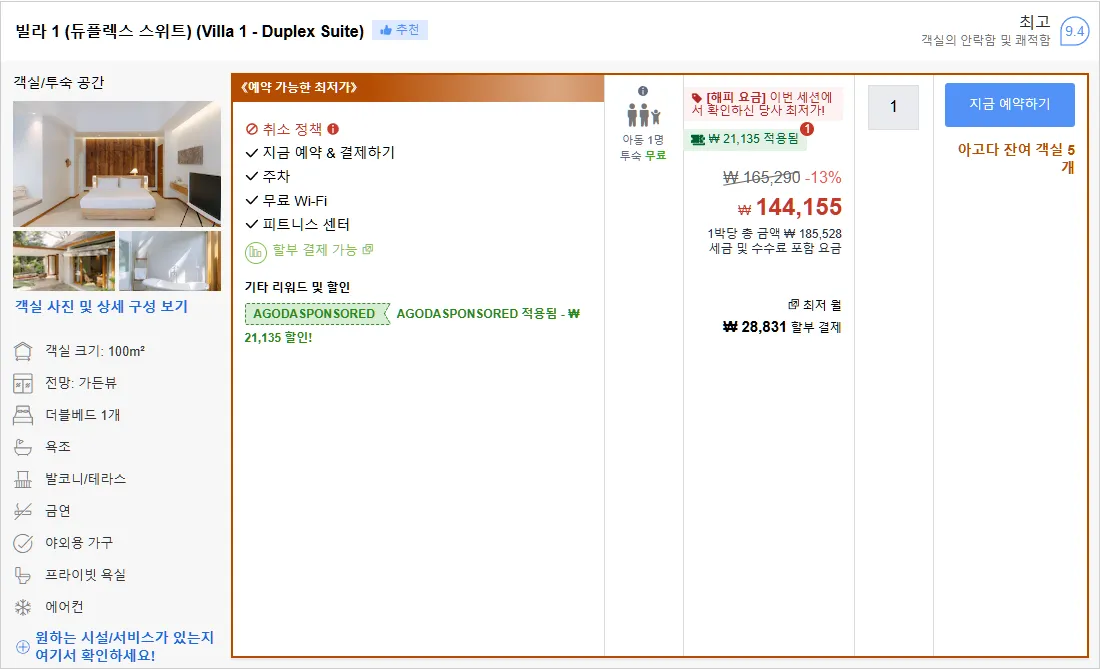This screenshot has width=1100, height=669.
Task: Open the bathtub photo thumbnail
Action: point(170,260)
